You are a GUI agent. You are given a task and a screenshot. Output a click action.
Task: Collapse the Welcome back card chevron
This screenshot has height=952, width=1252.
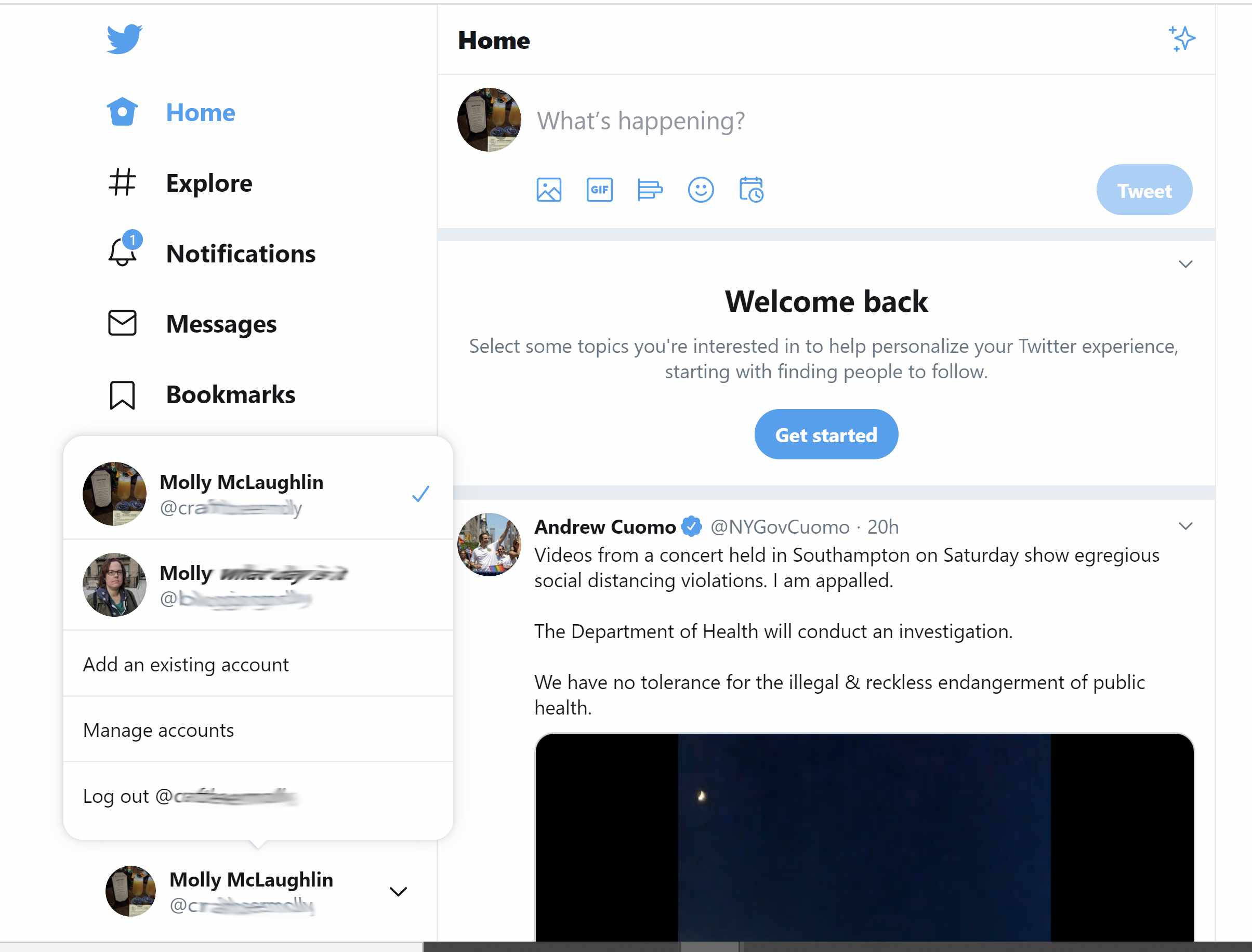[x=1185, y=264]
